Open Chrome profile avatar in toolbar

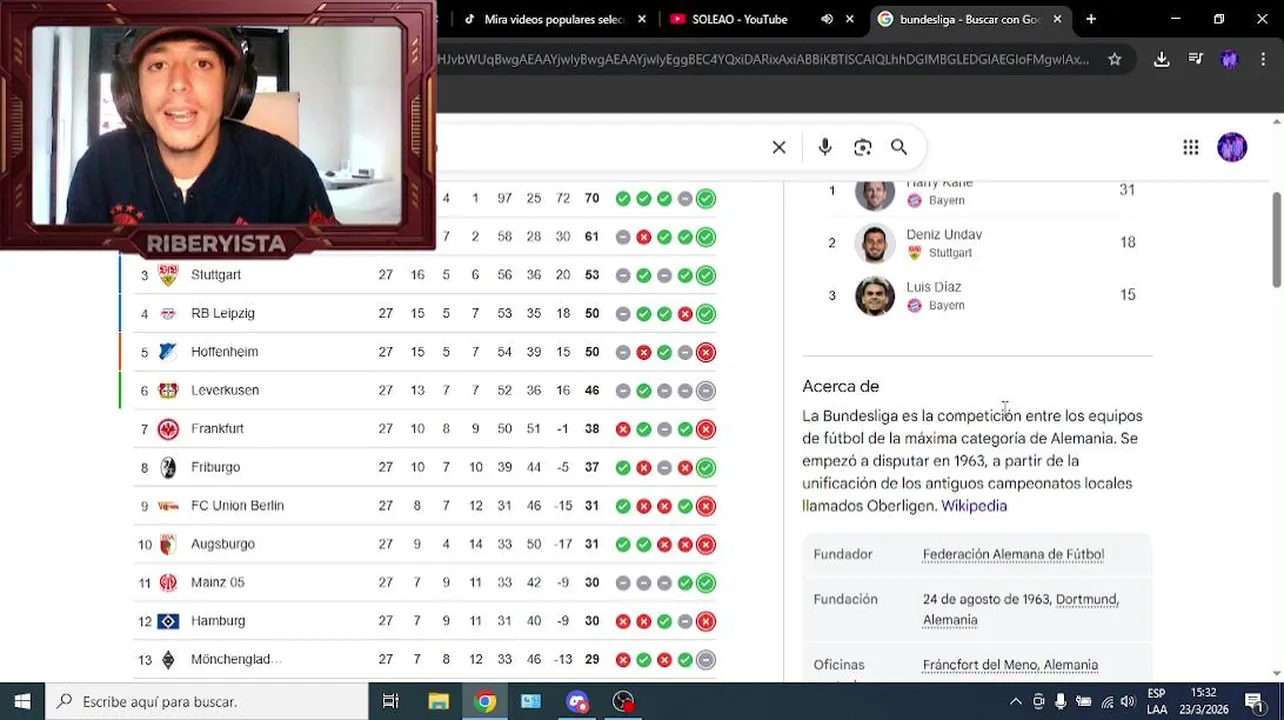click(x=1230, y=59)
